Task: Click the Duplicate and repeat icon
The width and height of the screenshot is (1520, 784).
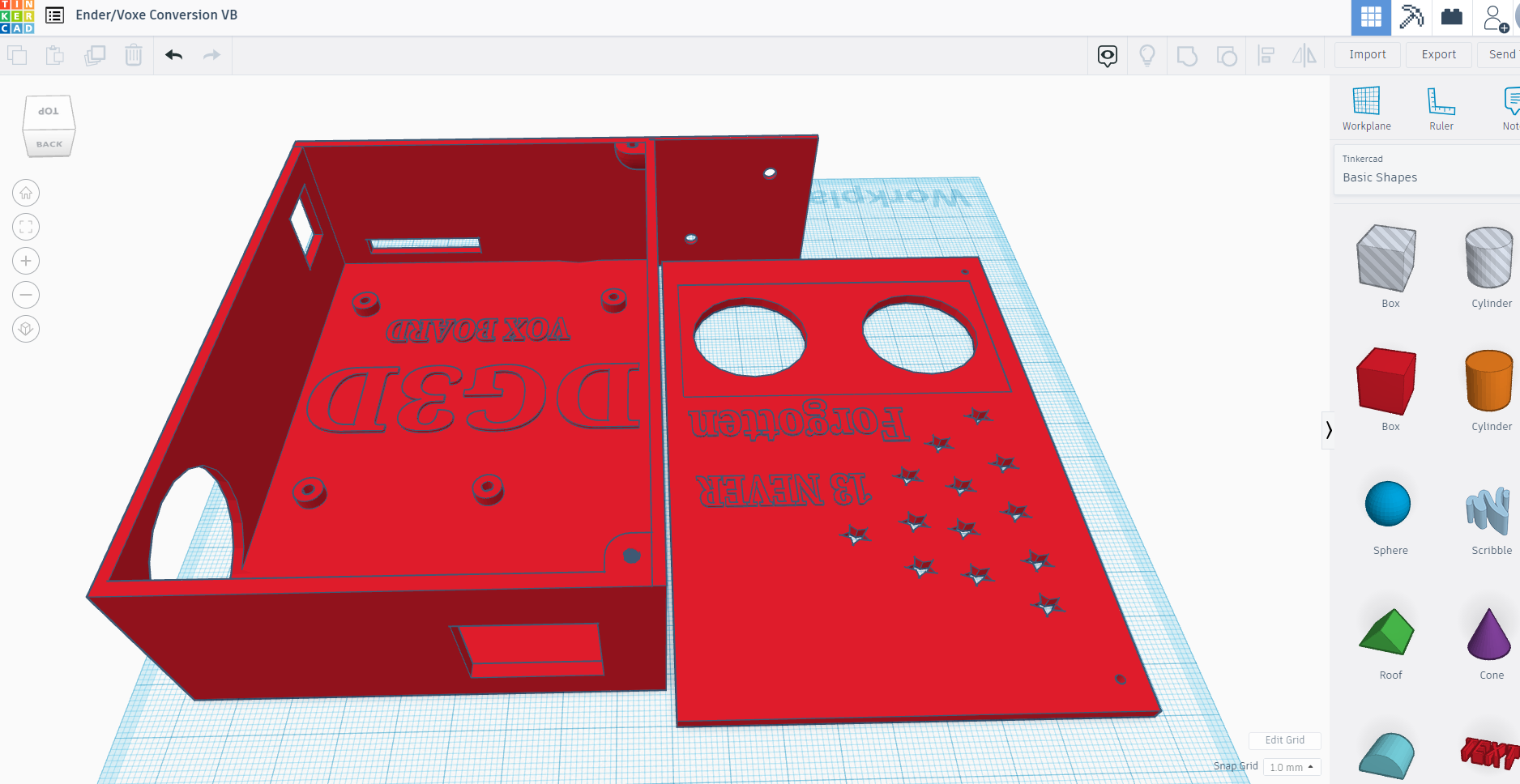Action: [x=95, y=55]
